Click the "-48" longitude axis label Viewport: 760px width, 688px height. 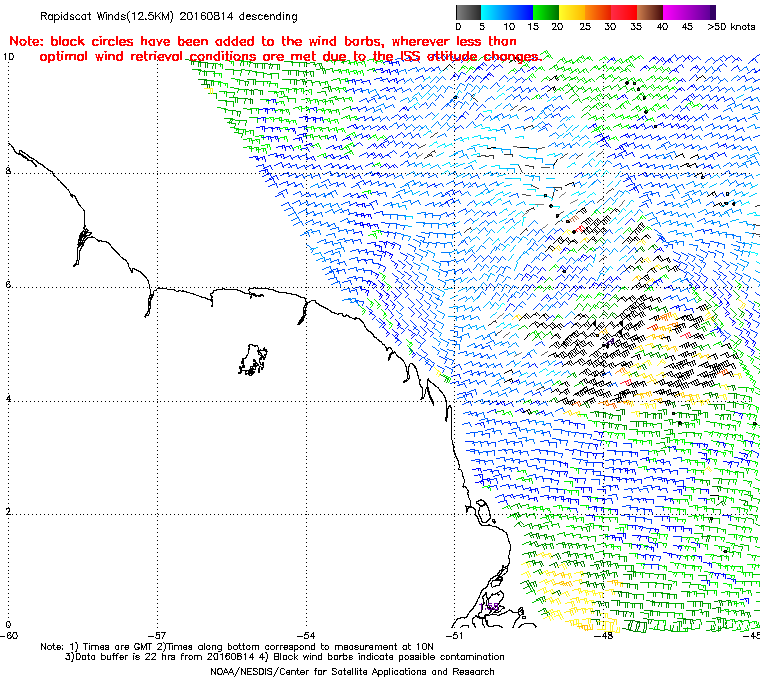pyautogui.click(x=603, y=635)
